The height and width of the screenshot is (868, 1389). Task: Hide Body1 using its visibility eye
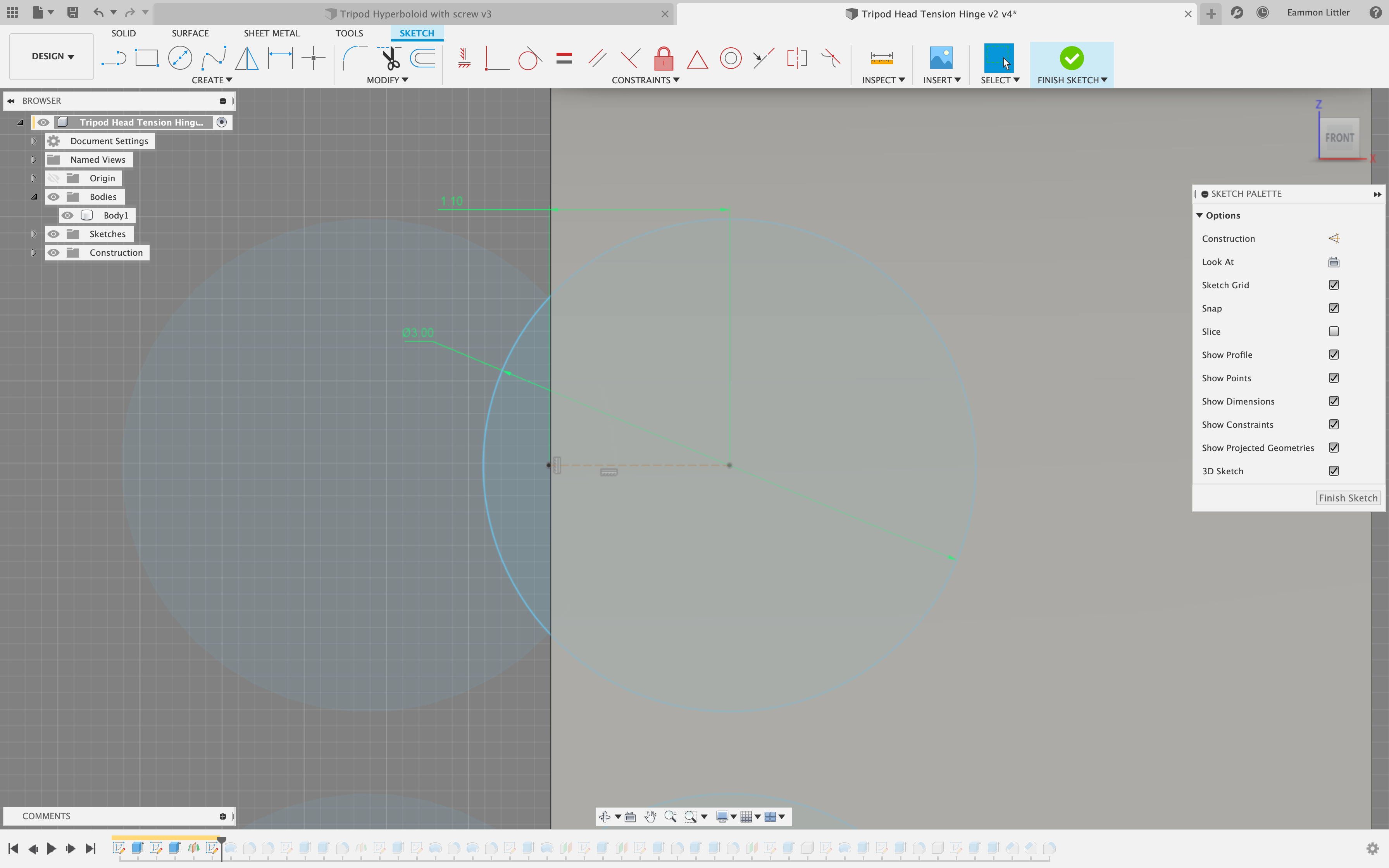point(68,215)
